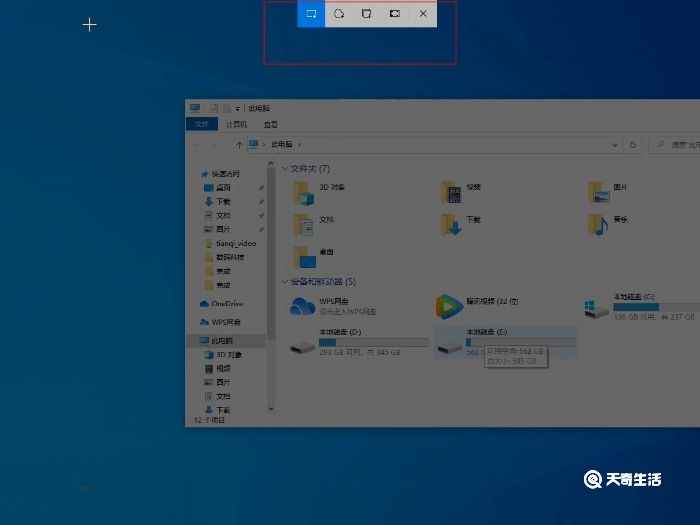Screen dimensions: 700x525
Task: Collapse the 设备和驱动器 group
Action: pos(285,282)
